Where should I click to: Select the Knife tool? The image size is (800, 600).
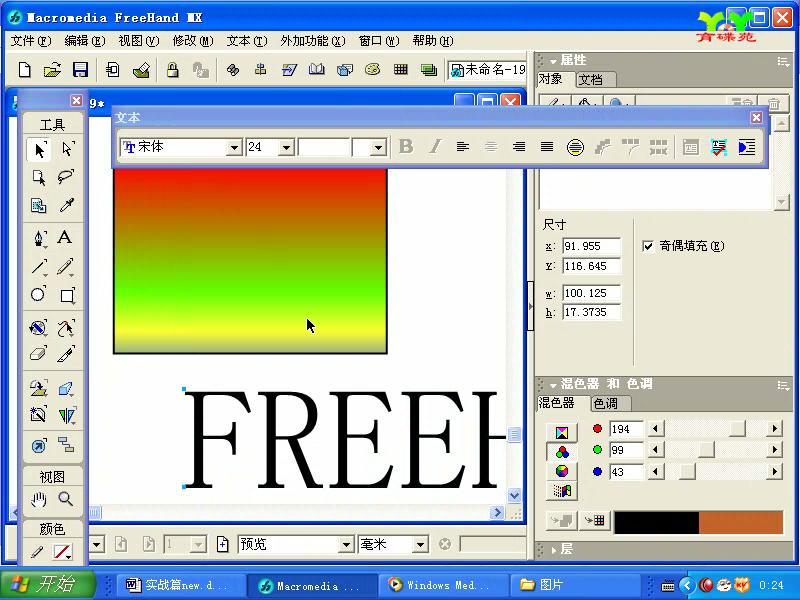(x=66, y=354)
